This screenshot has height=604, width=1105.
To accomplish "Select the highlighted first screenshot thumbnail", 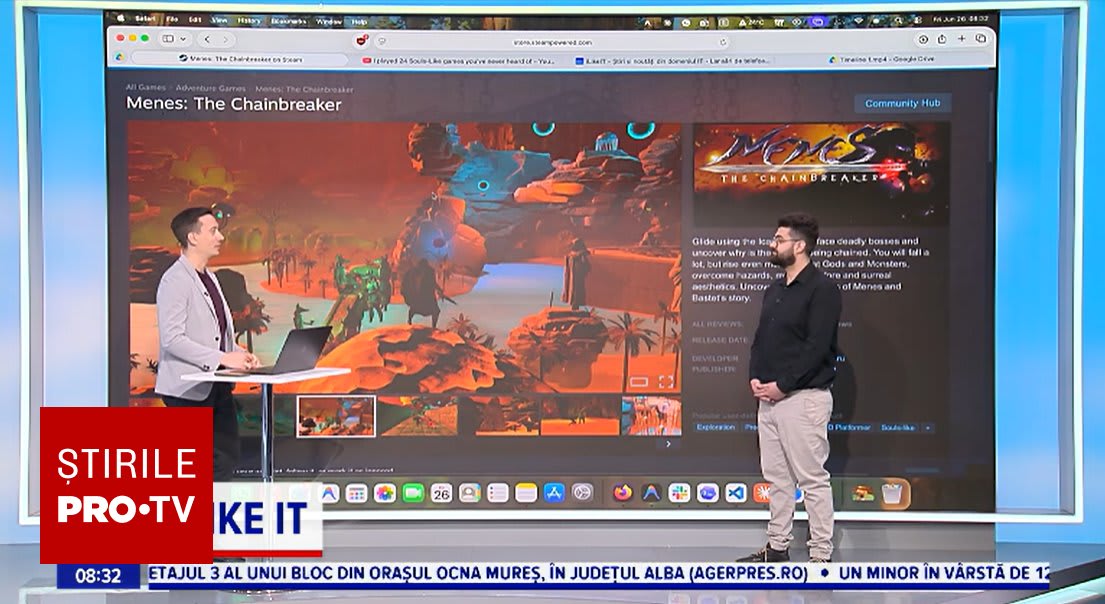I will 336,416.
